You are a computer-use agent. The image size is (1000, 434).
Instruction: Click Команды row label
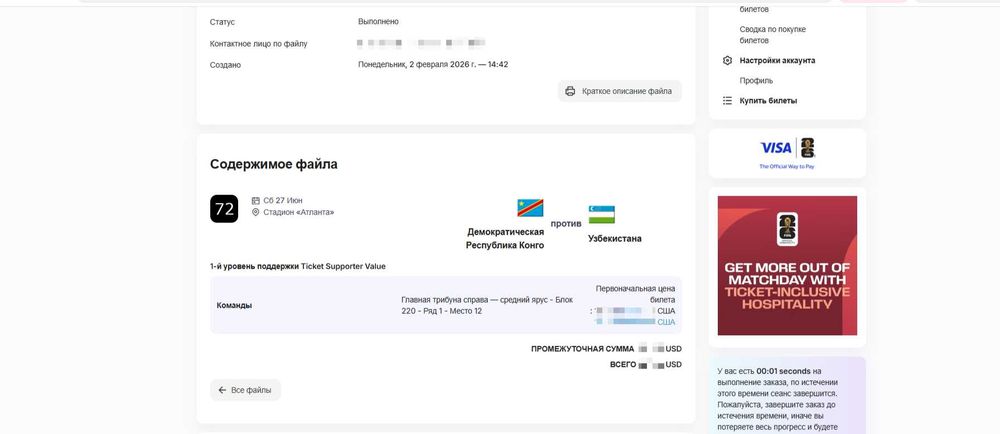(x=234, y=305)
